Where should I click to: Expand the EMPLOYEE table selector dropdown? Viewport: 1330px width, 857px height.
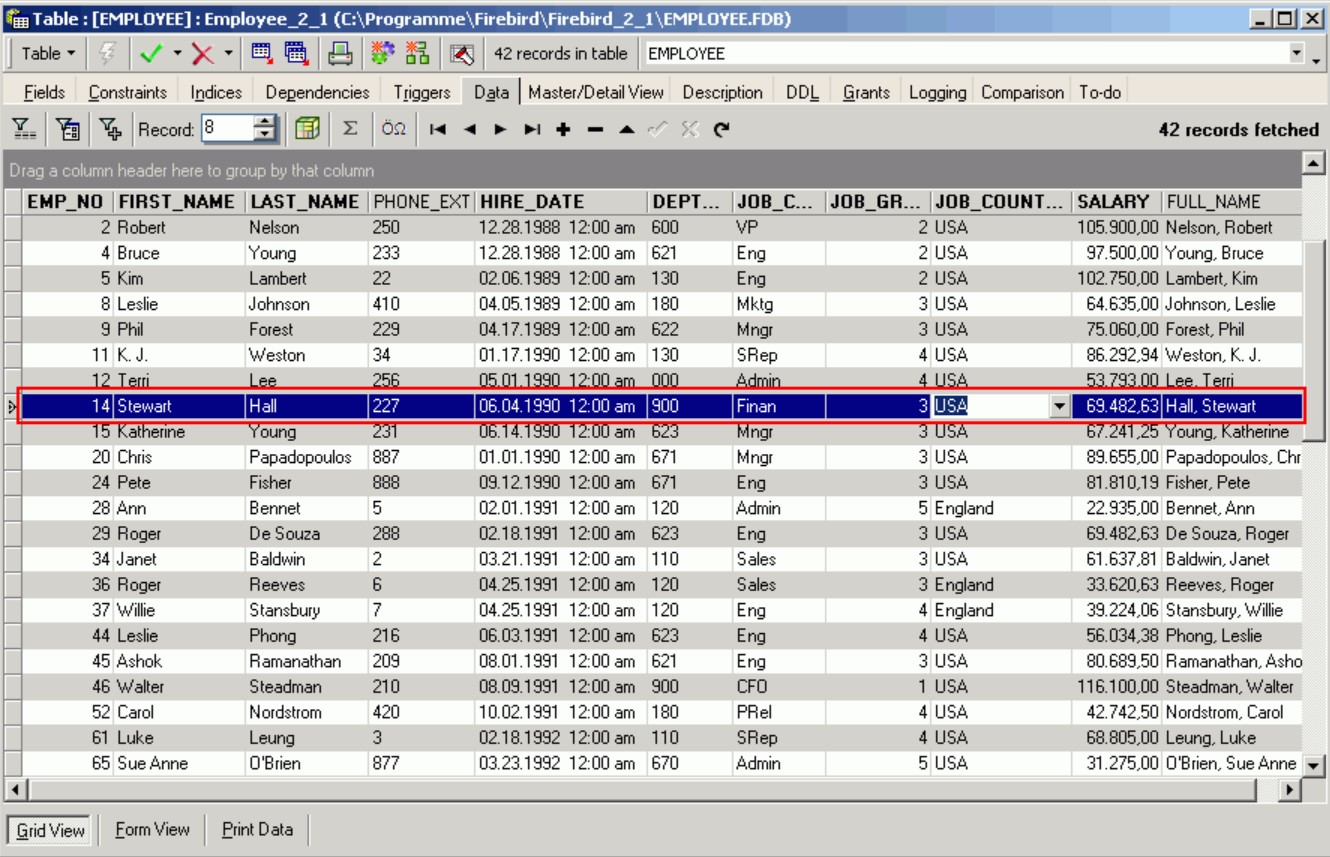click(1298, 54)
